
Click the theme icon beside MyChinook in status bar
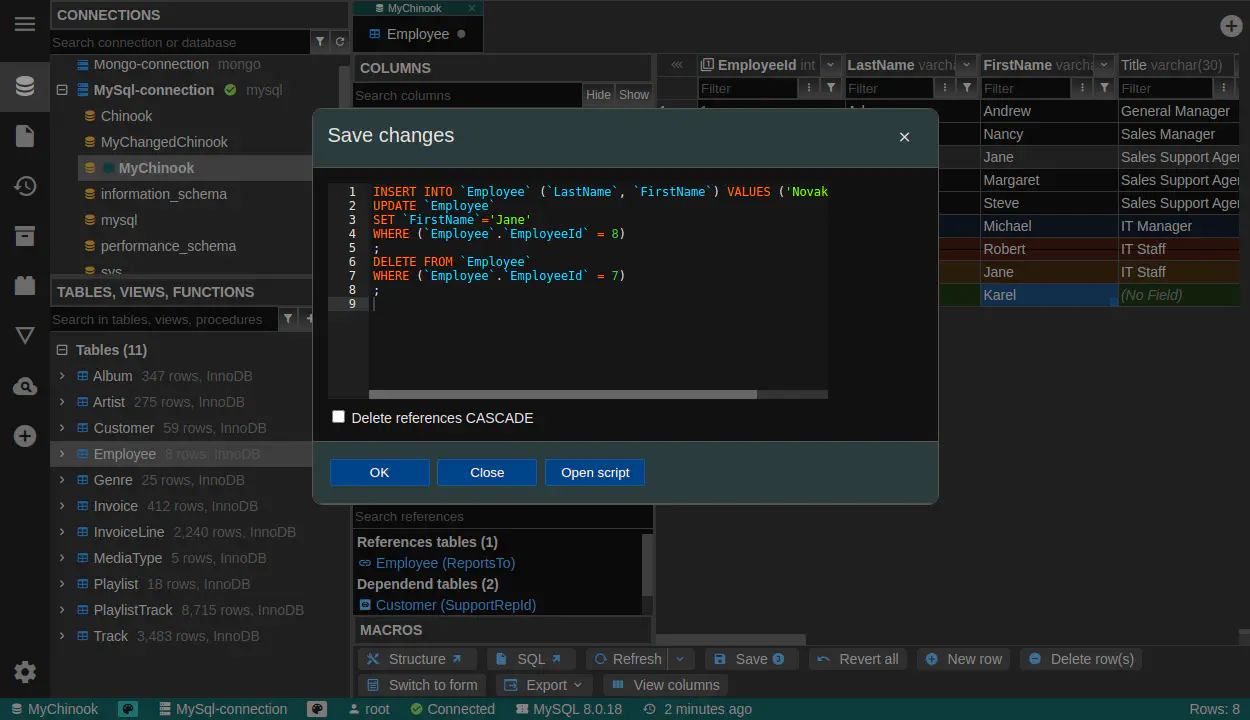click(128, 709)
